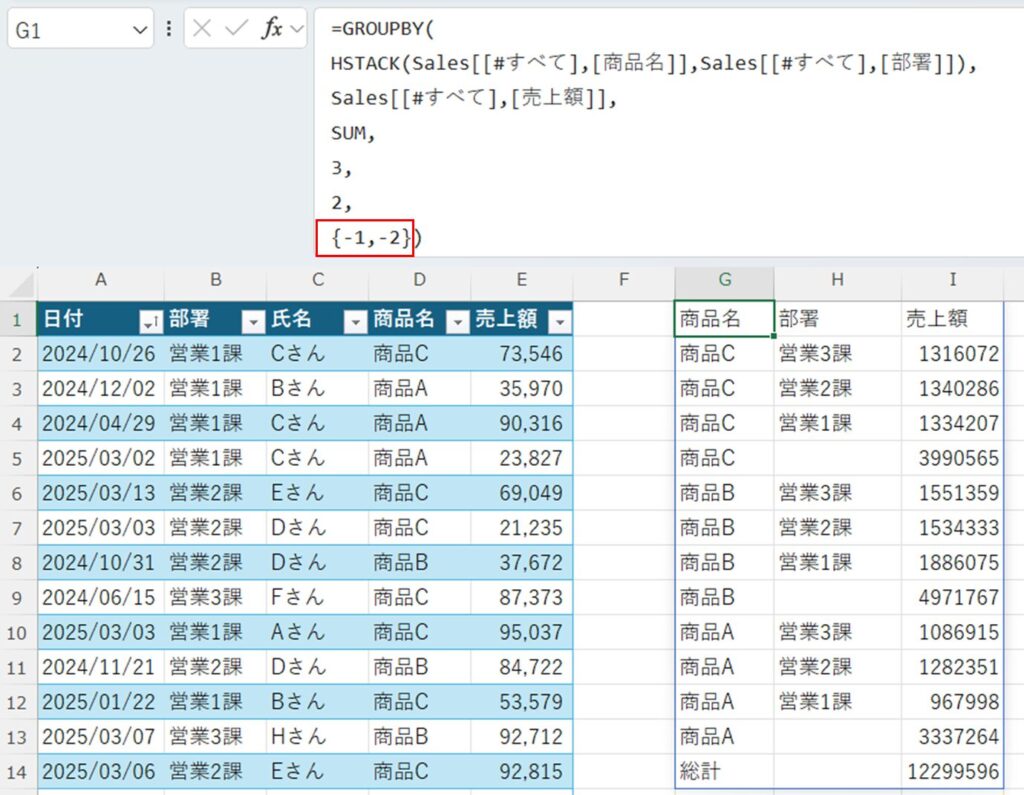
Task: Click the Name Box showing G1
Action: pyautogui.click(x=80, y=29)
